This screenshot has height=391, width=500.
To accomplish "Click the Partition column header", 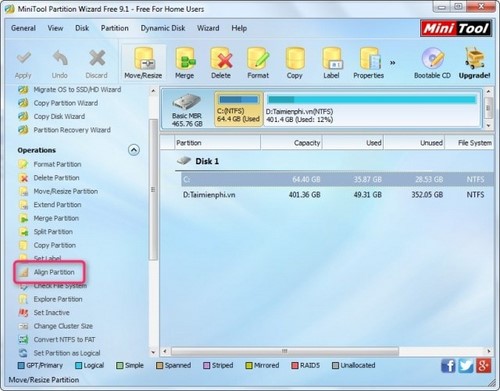I will [x=217, y=143].
